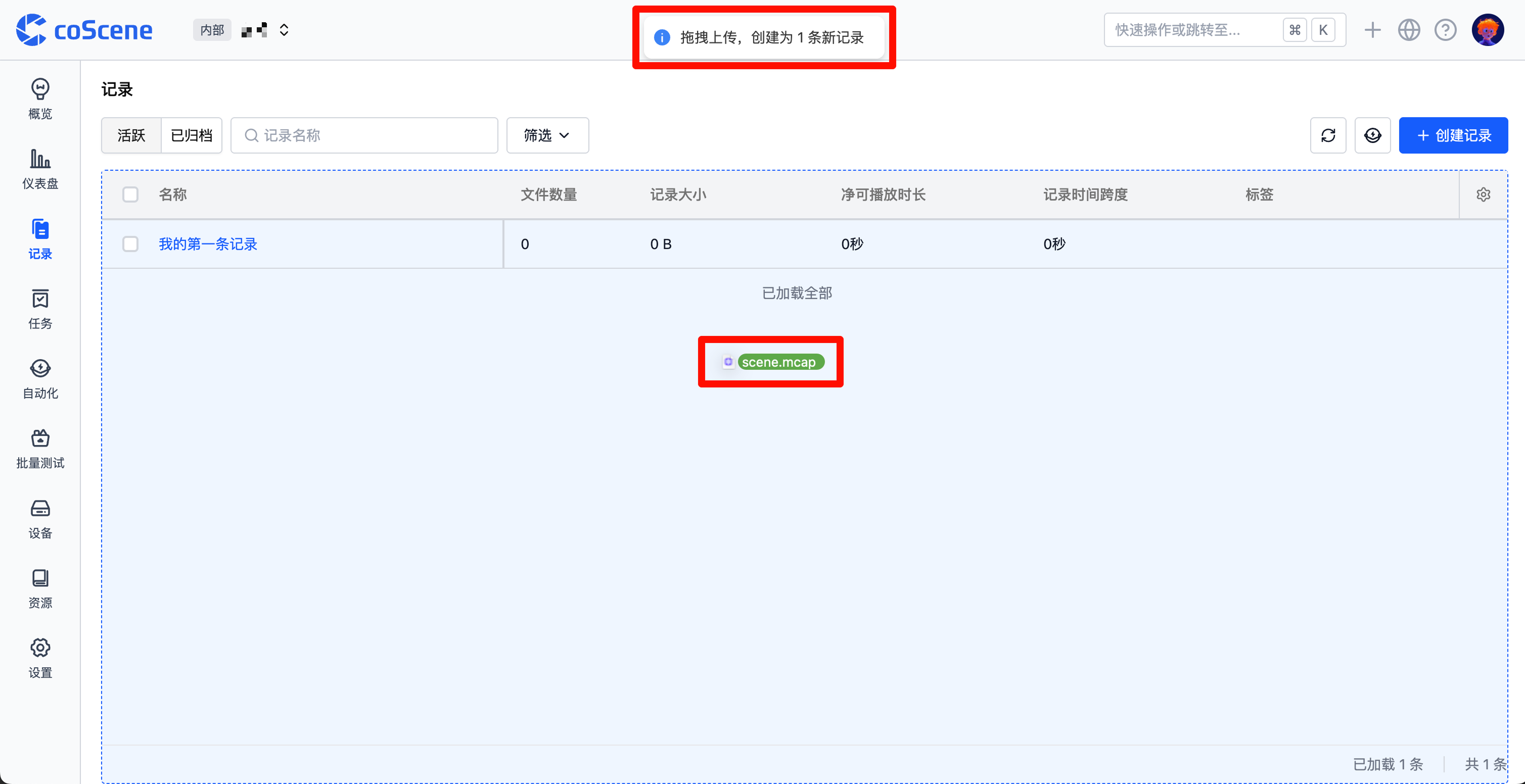Open 资源 resources sidebar section
Viewport: 1525px width, 784px height.
[39, 588]
